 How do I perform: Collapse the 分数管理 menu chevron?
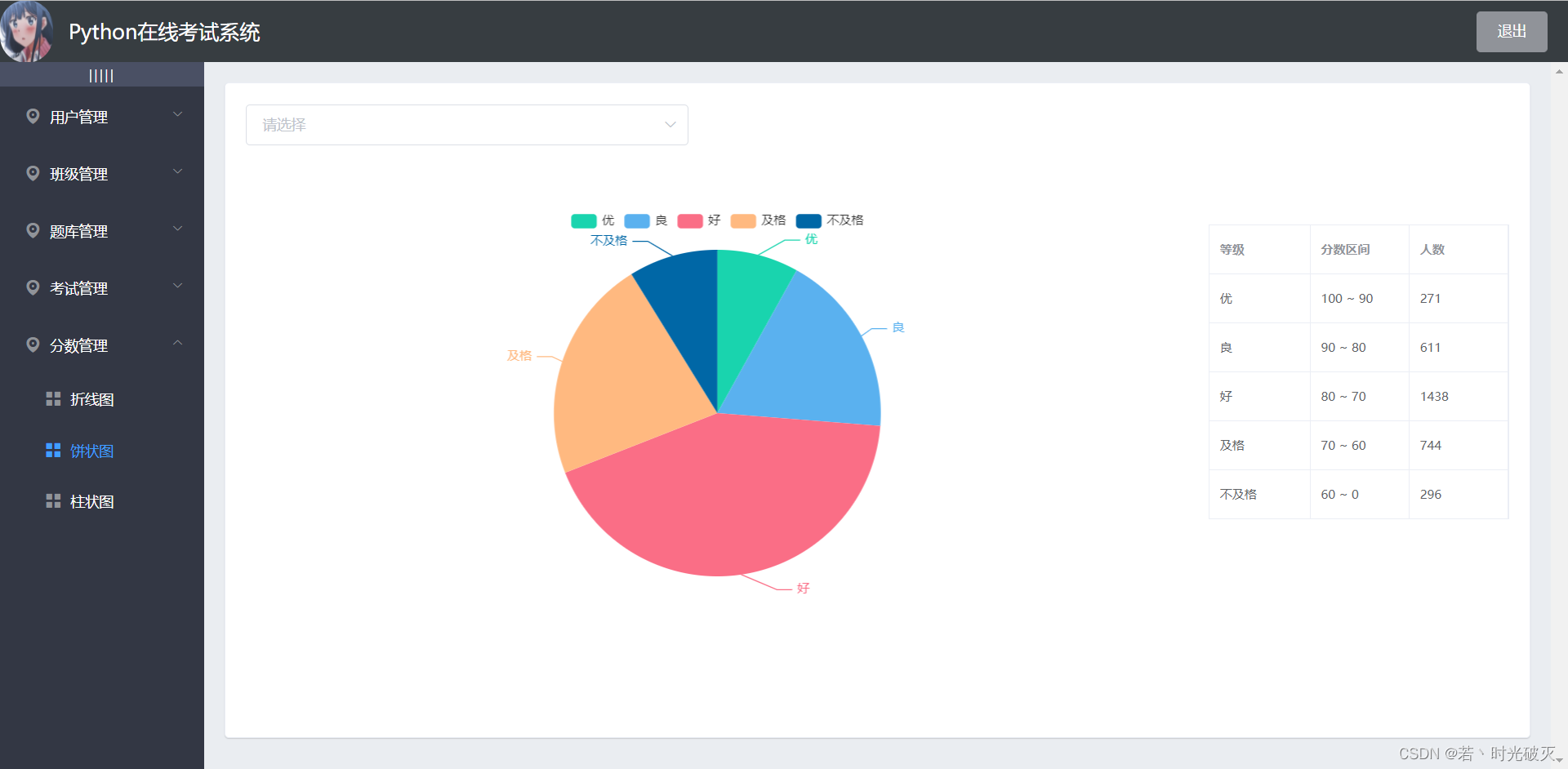click(178, 343)
